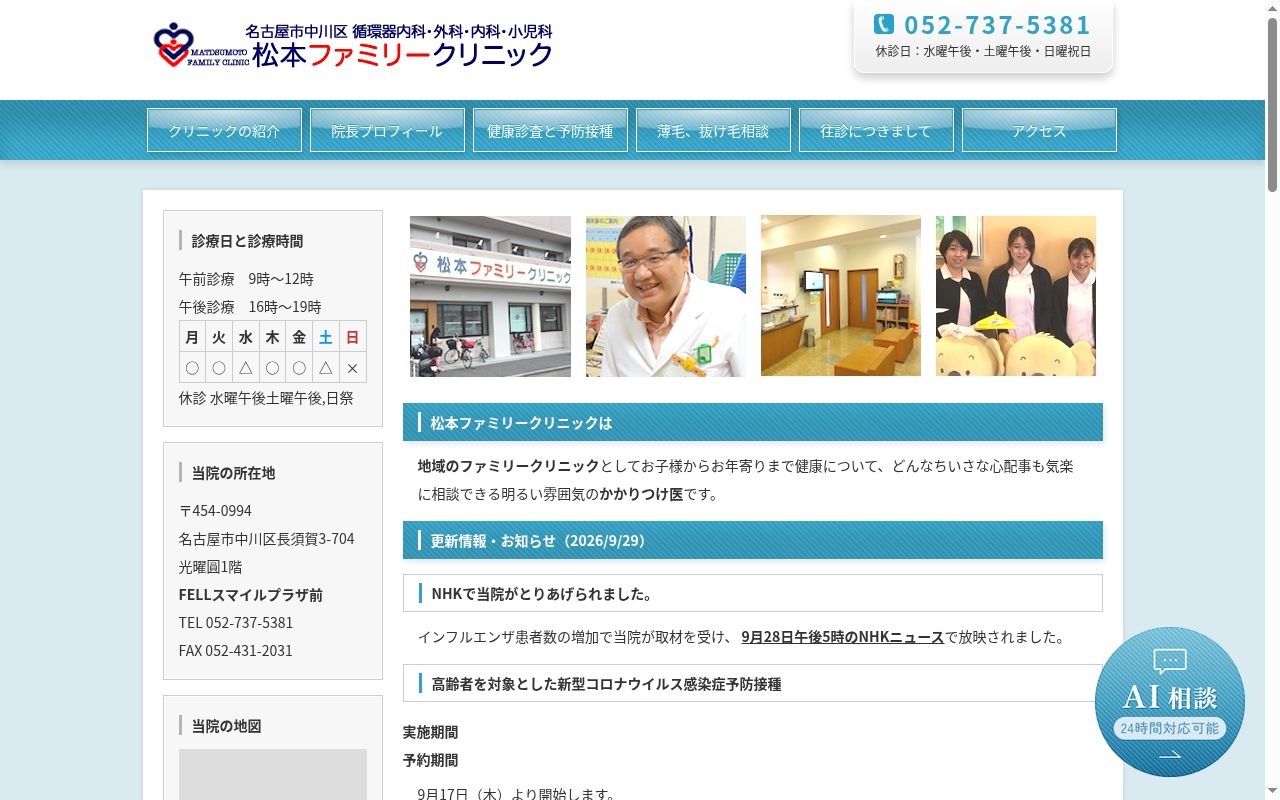Click the 休診 水曜午後土曜午後,日祭 note
This screenshot has width=1280, height=800.
click(266, 398)
